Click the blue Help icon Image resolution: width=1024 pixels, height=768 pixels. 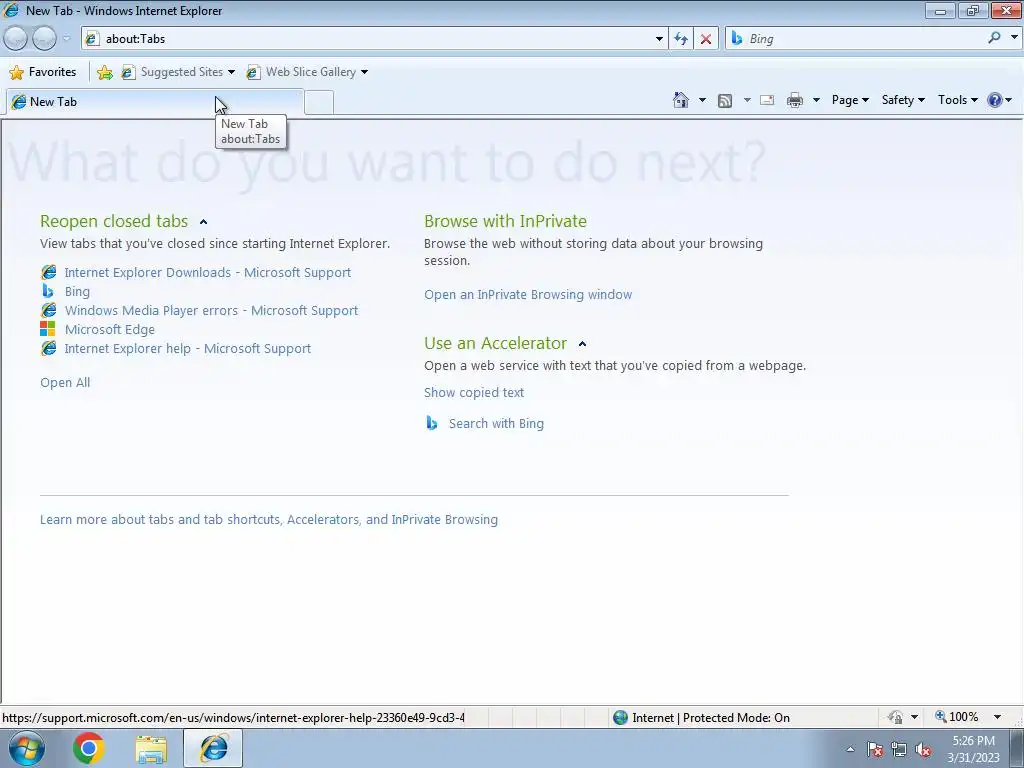tap(995, 100)
